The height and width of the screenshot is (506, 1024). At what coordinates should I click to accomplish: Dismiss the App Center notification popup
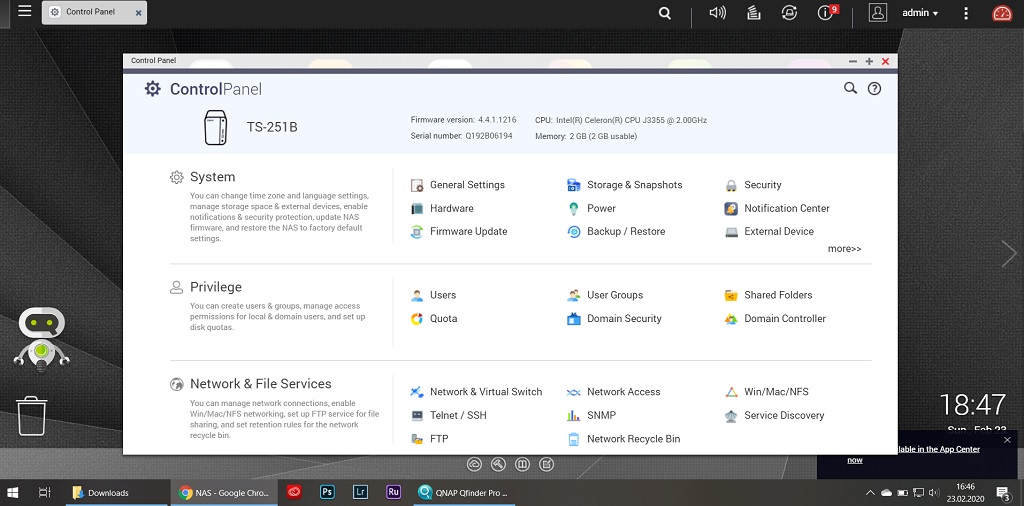click(x=1007, y=439)
